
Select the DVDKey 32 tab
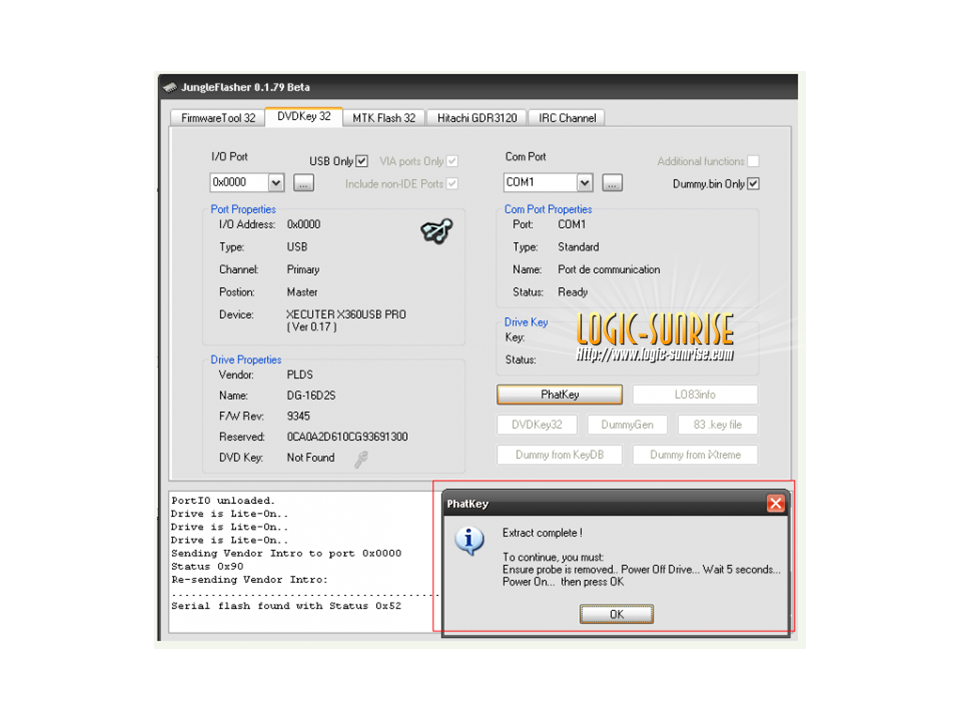pyautogui.click(x=304, y=116)
